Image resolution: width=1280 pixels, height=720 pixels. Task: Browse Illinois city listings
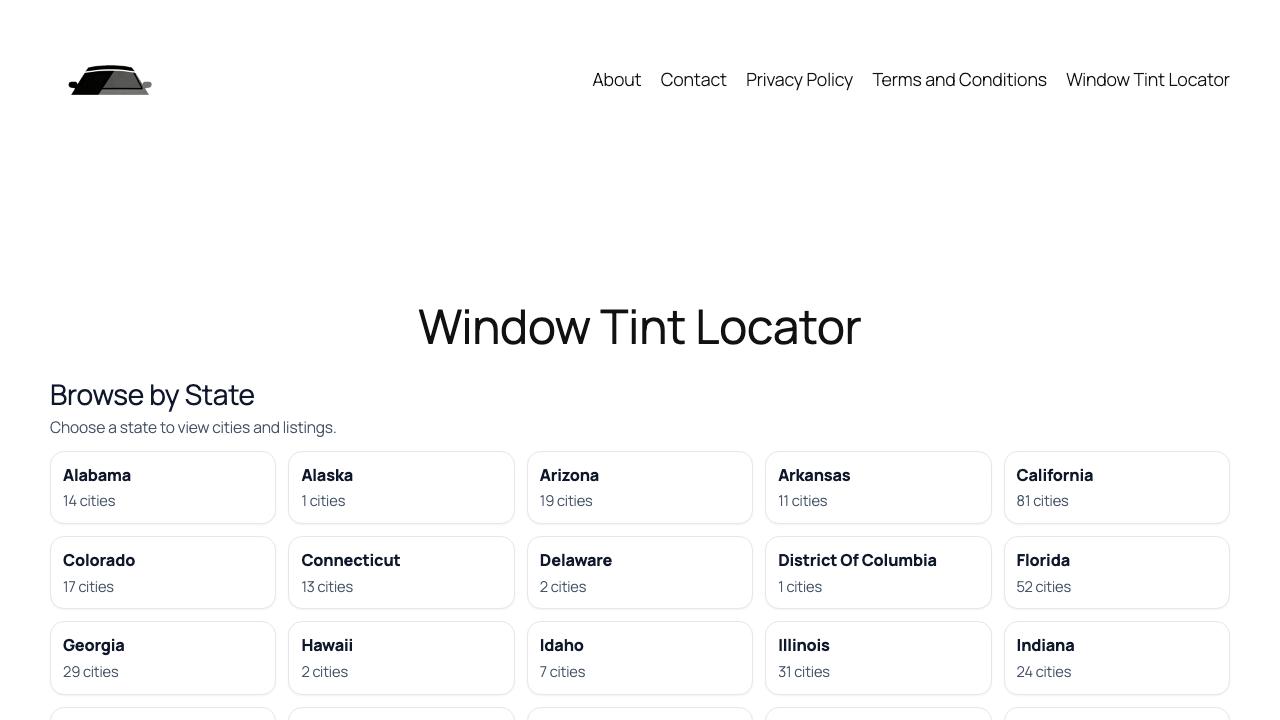(878, 657)
